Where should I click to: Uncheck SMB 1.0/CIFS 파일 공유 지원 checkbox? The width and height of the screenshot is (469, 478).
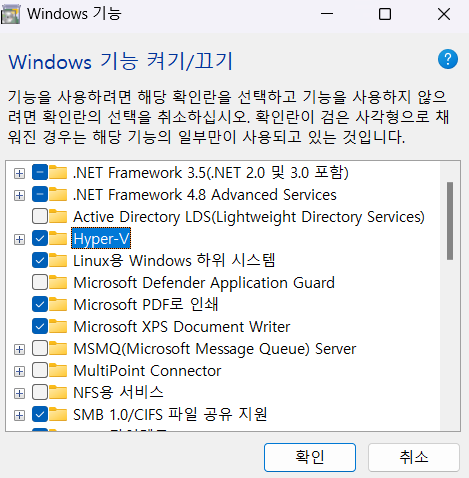coord(40,415)
